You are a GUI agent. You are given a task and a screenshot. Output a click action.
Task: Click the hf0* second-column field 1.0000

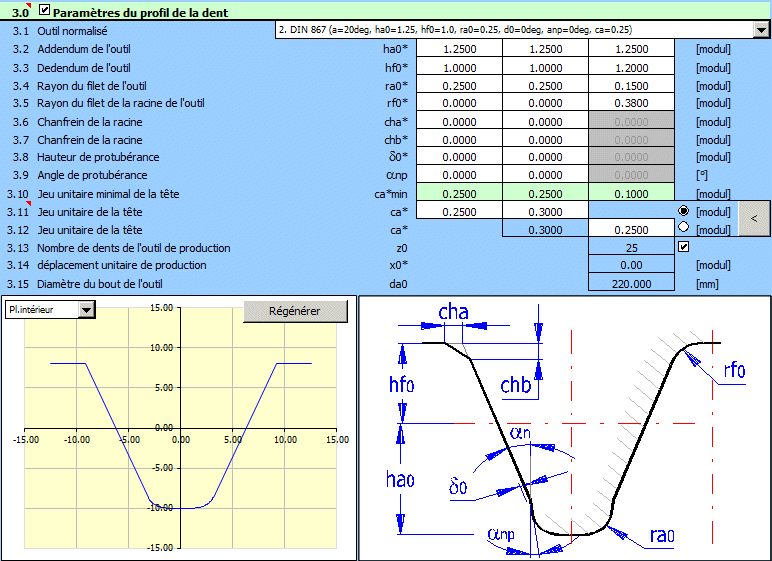point(545,67)
